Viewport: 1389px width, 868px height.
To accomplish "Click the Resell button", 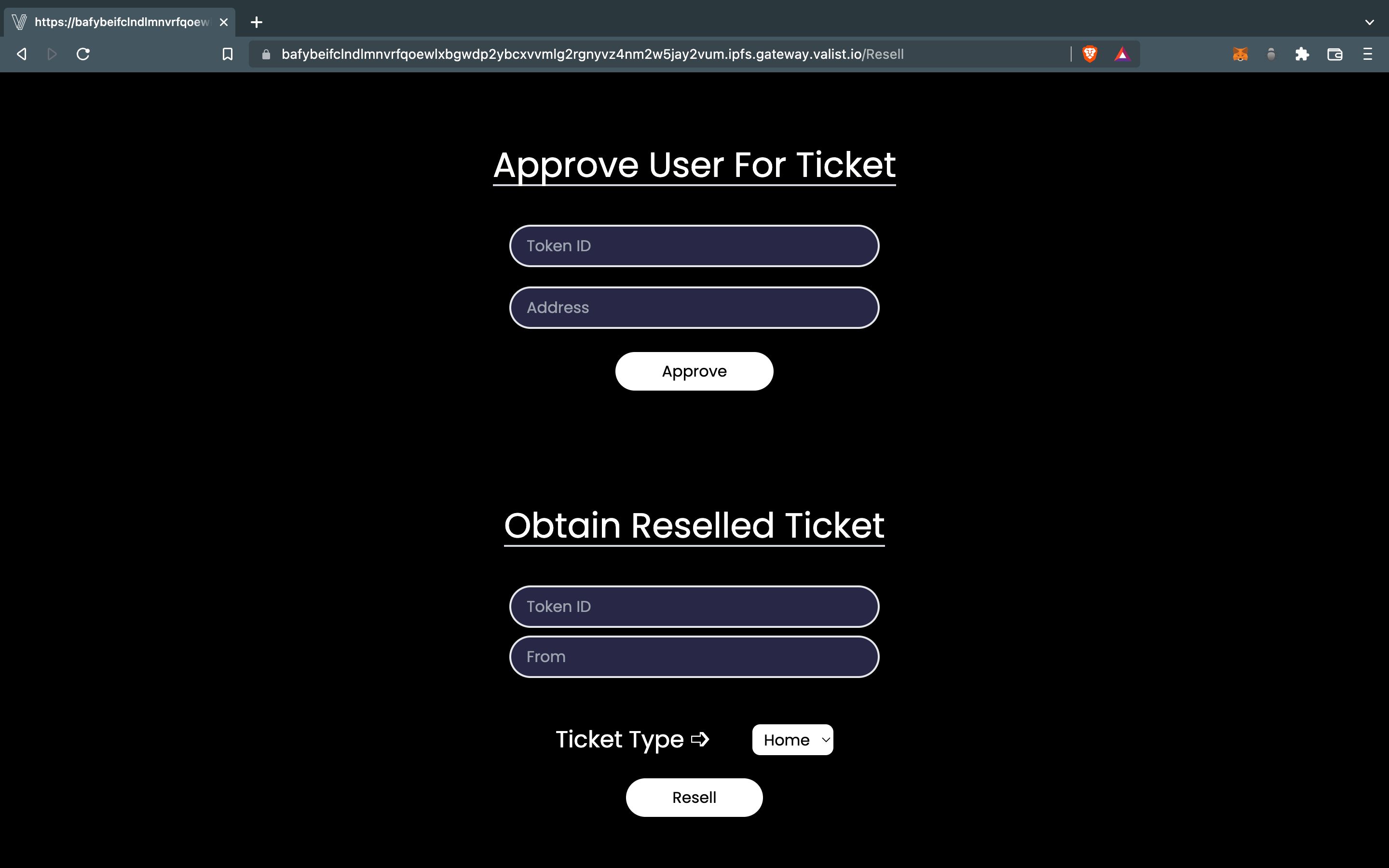I will pyautogui.click(x=694, y=797).
